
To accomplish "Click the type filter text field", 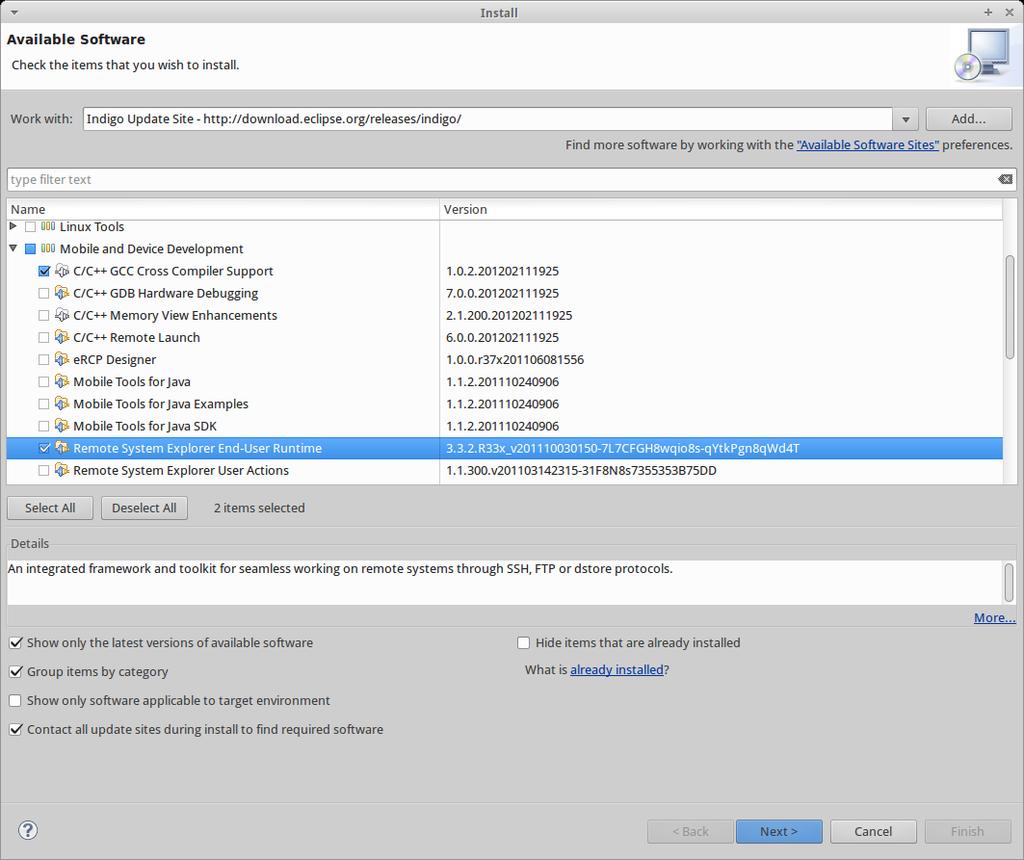I will click(501, 180).
